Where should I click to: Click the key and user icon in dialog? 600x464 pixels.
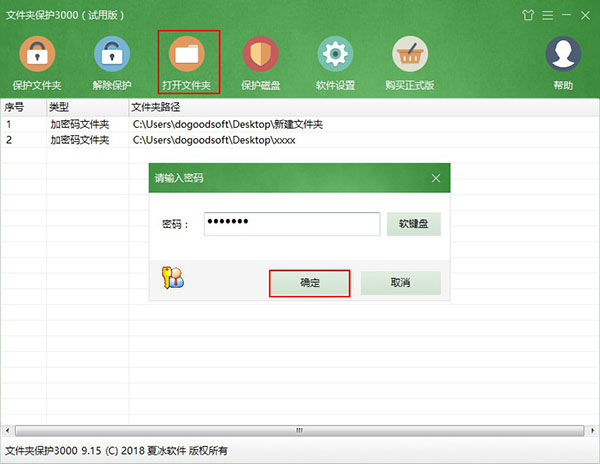tap(173, 278)
